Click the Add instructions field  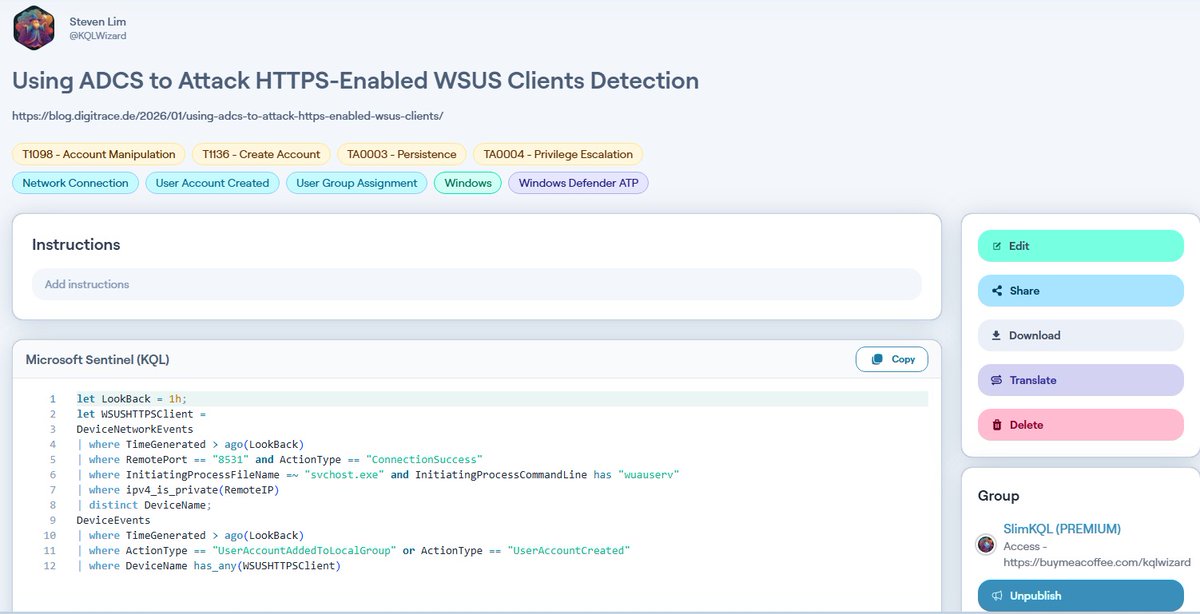click(x=476, y=284)
